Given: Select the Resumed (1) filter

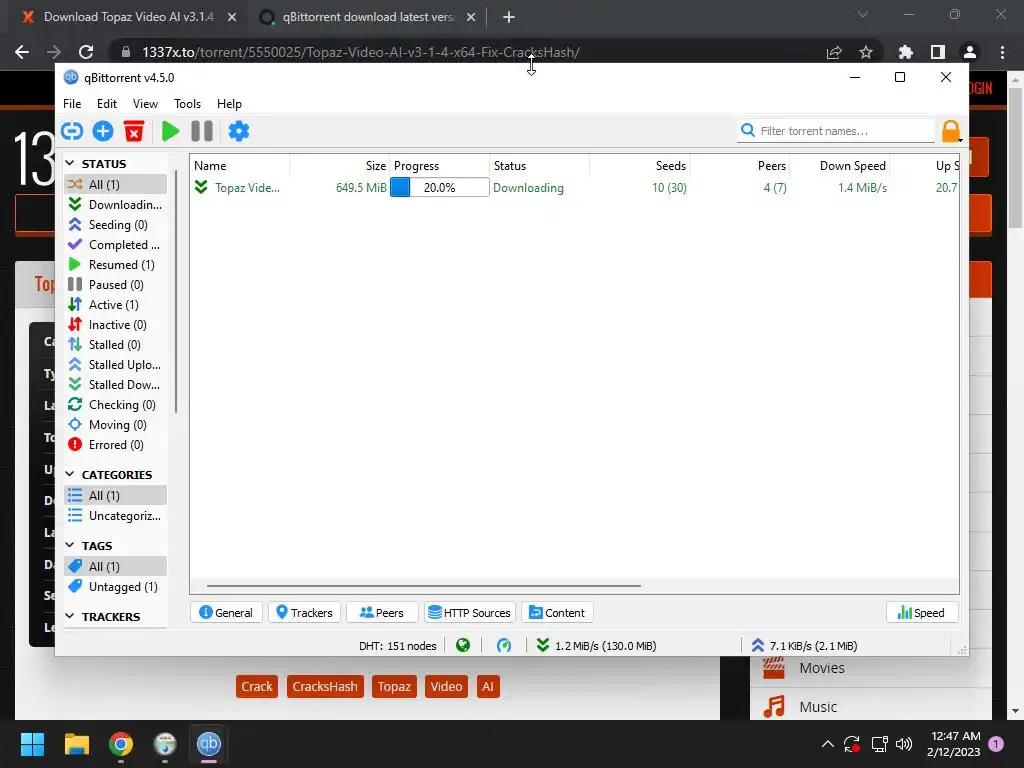Looking at the screenshot, I should coord(116,264).
